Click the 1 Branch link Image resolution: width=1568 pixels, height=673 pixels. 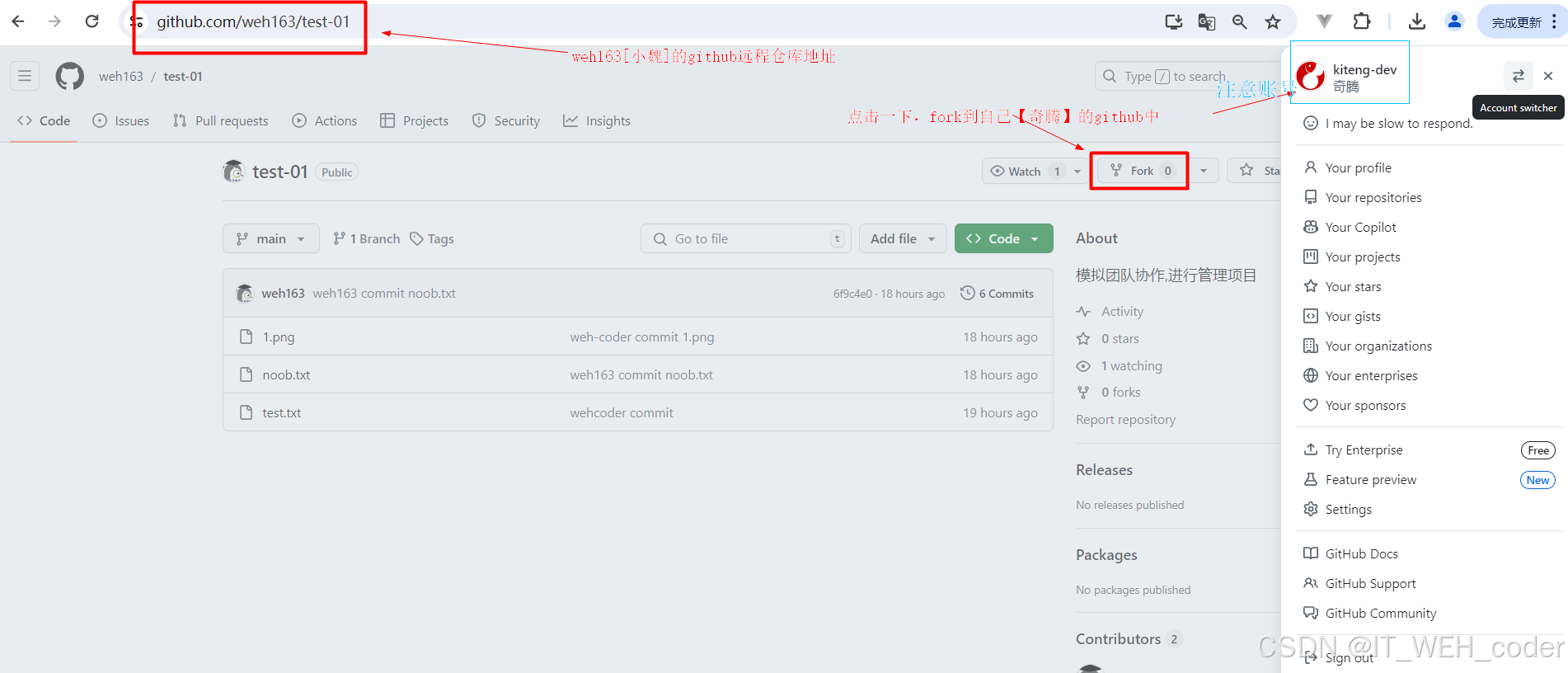[x=366, y=238]
